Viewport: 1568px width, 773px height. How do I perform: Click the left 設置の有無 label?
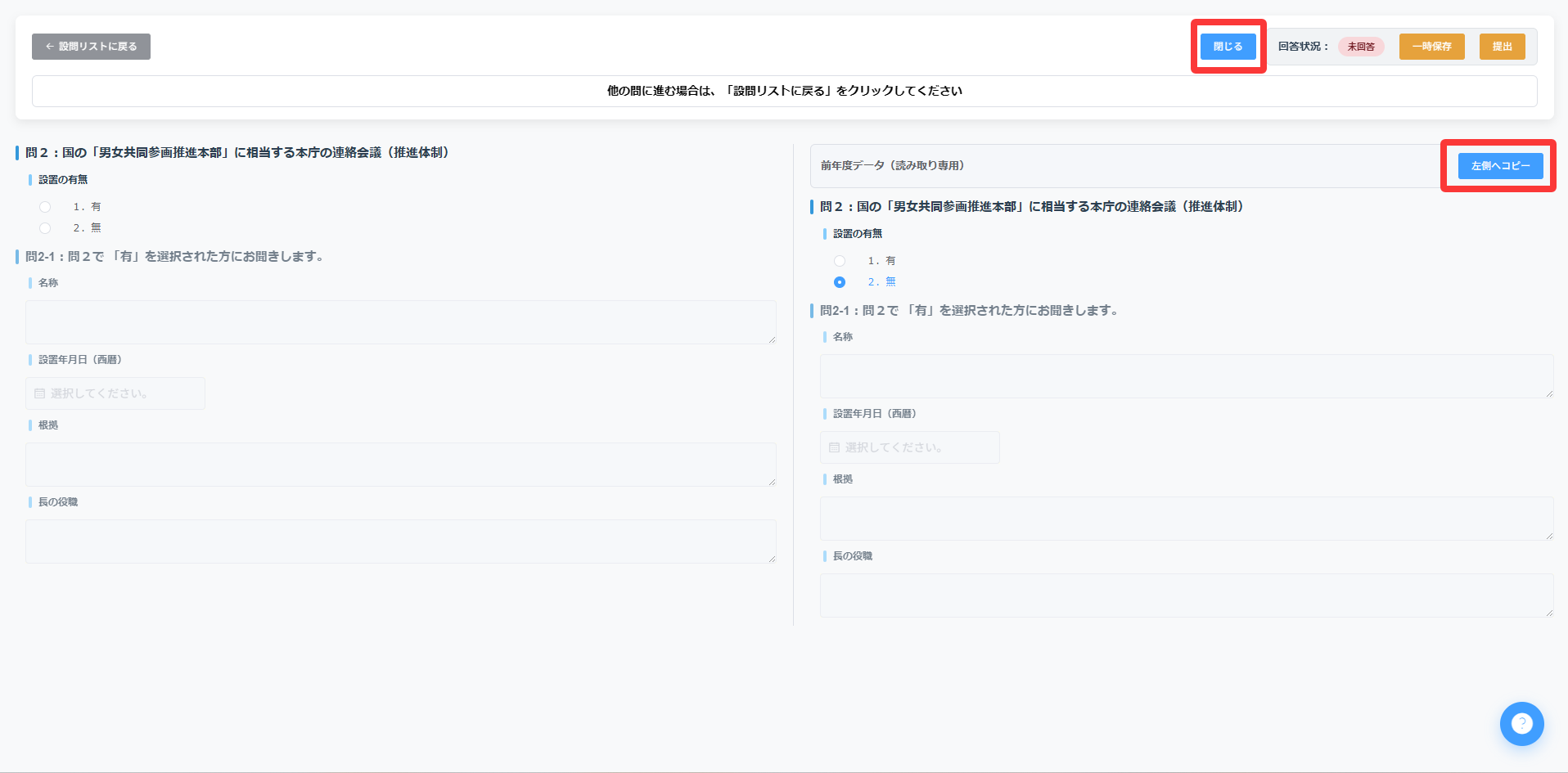63,180
